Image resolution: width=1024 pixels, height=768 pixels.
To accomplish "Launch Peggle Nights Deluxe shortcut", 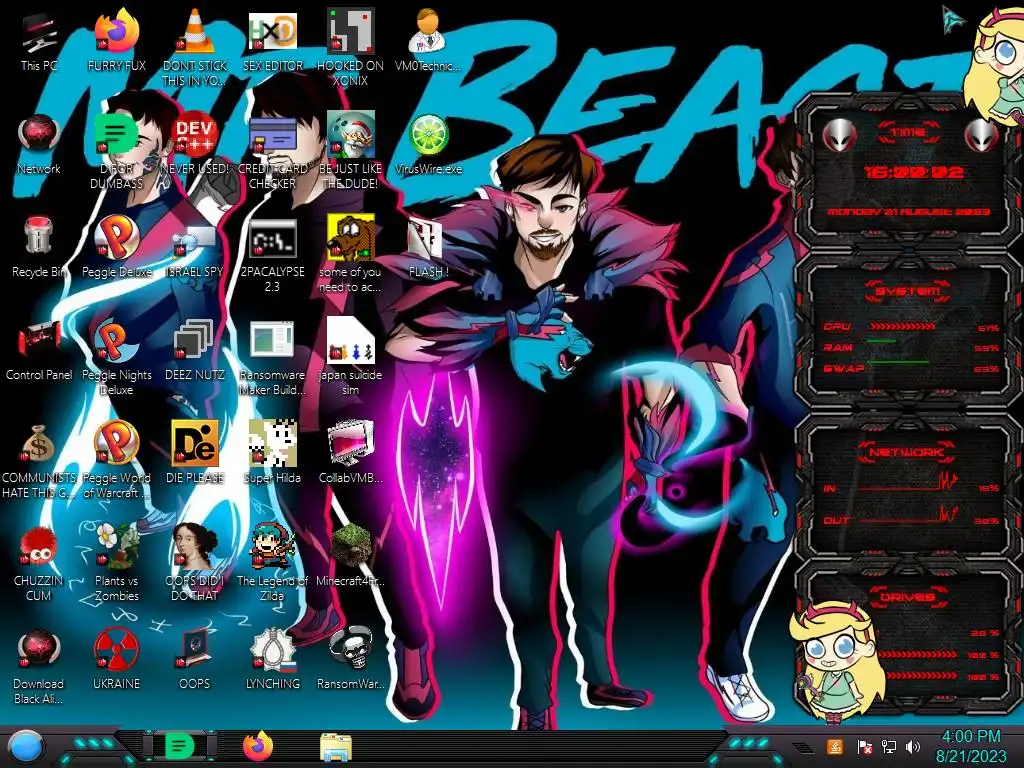I will click(117, 358).
